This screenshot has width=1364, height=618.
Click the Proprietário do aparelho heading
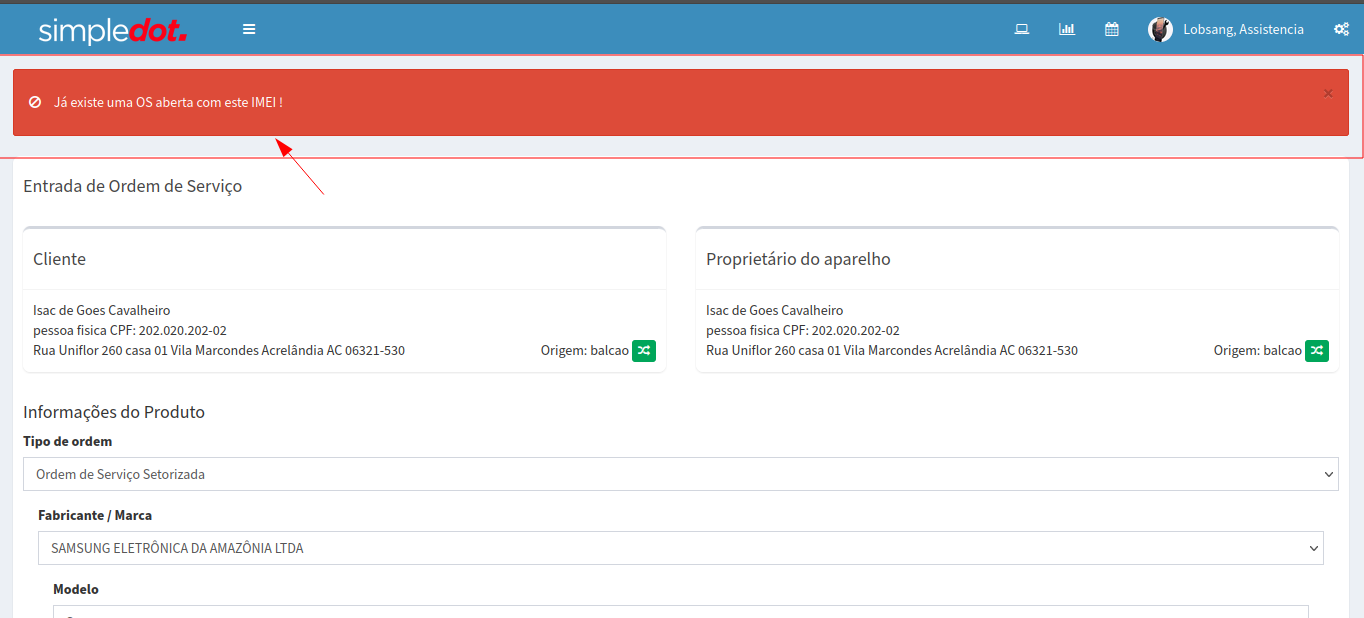tap(798, 259)
